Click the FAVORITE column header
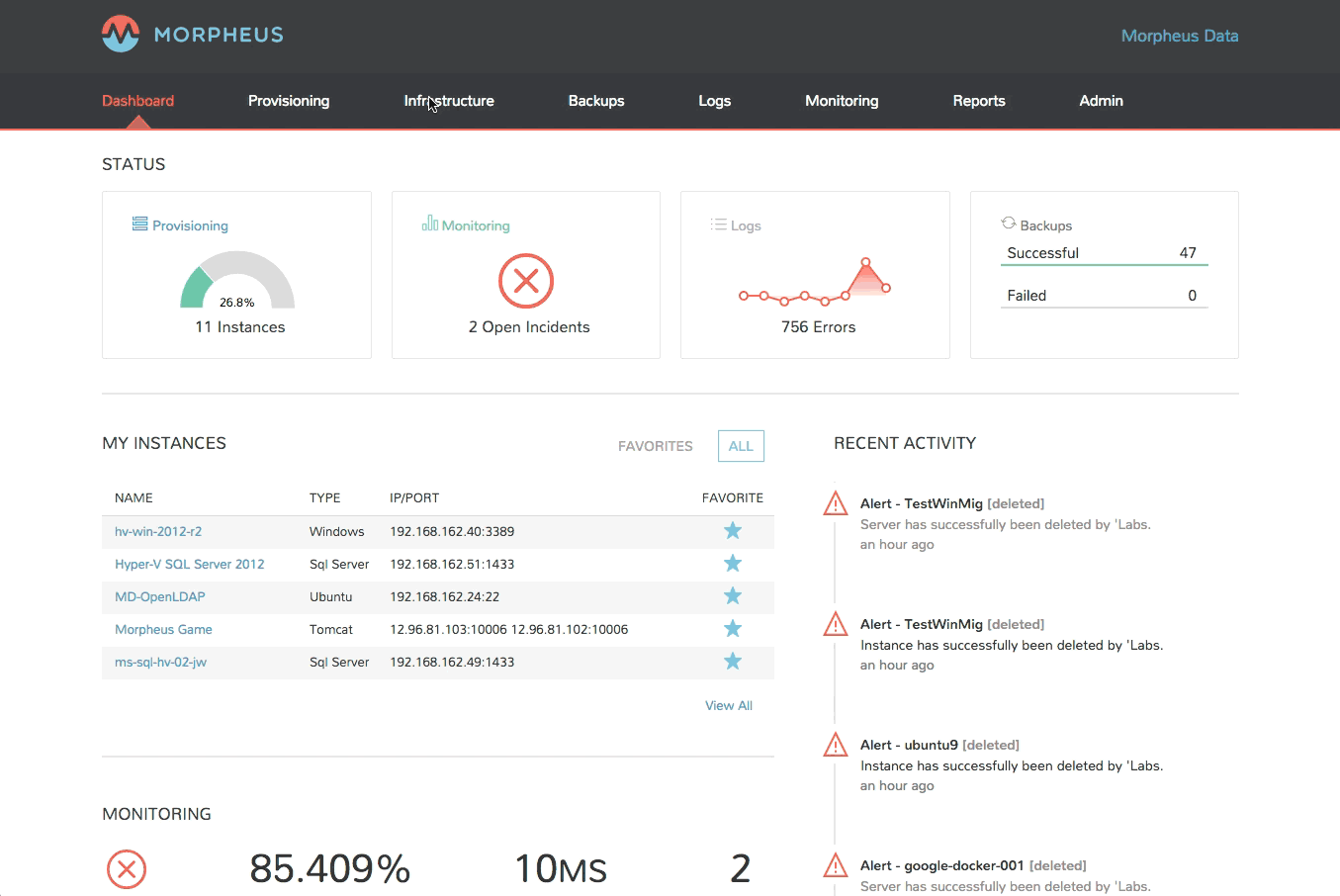Screen dimensions: 1340x896 (x=733, y=498)
